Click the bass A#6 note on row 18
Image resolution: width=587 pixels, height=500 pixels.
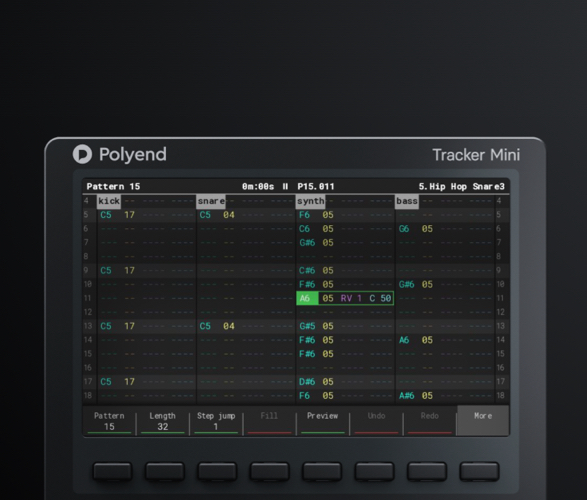pos(407,396)
